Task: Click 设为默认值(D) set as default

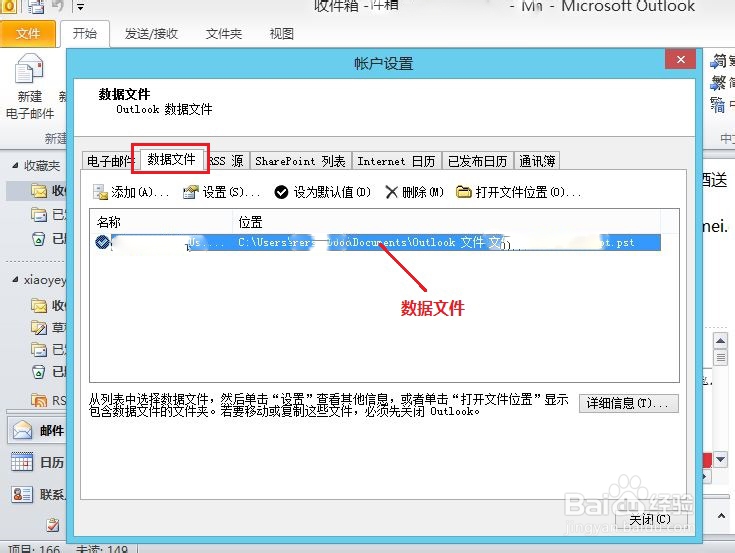Action: tap(322, 192)
